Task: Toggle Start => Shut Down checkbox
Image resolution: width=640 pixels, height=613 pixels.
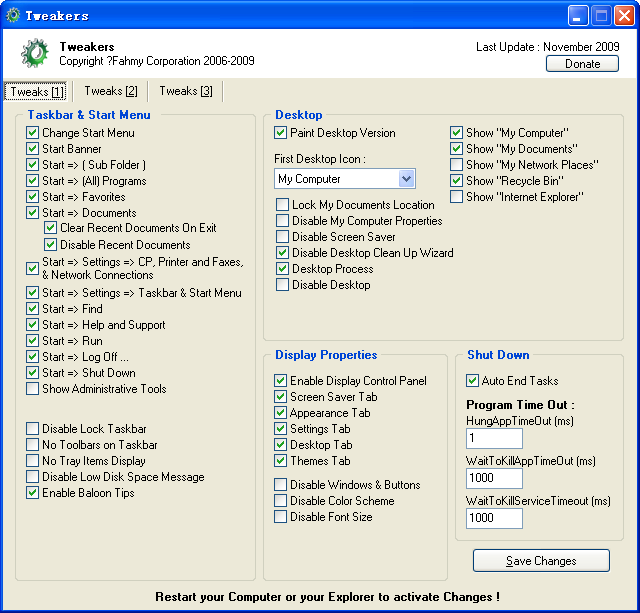Action: [32, 373]
